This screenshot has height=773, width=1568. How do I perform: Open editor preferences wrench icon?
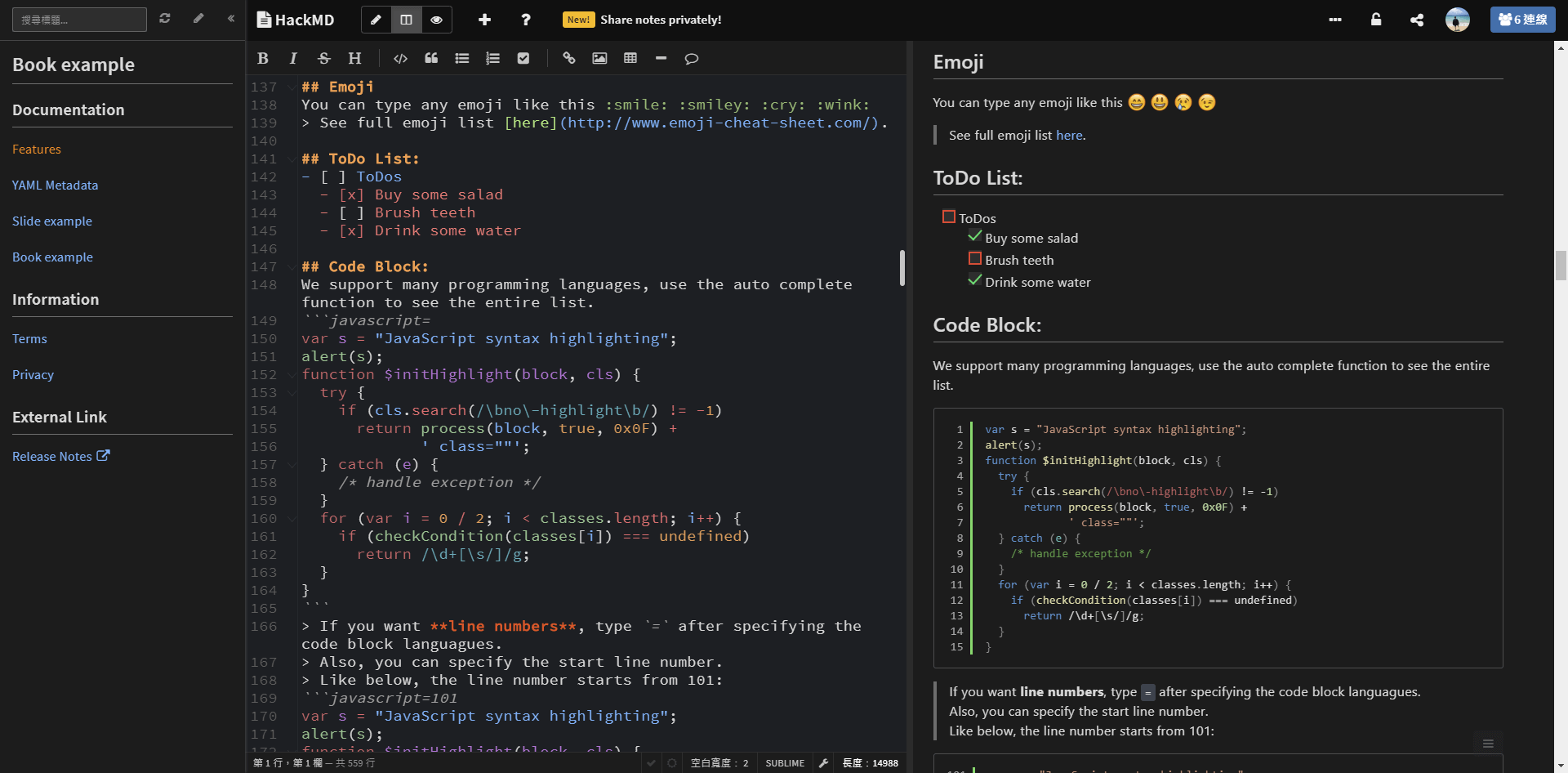click(x=824, y=763)
